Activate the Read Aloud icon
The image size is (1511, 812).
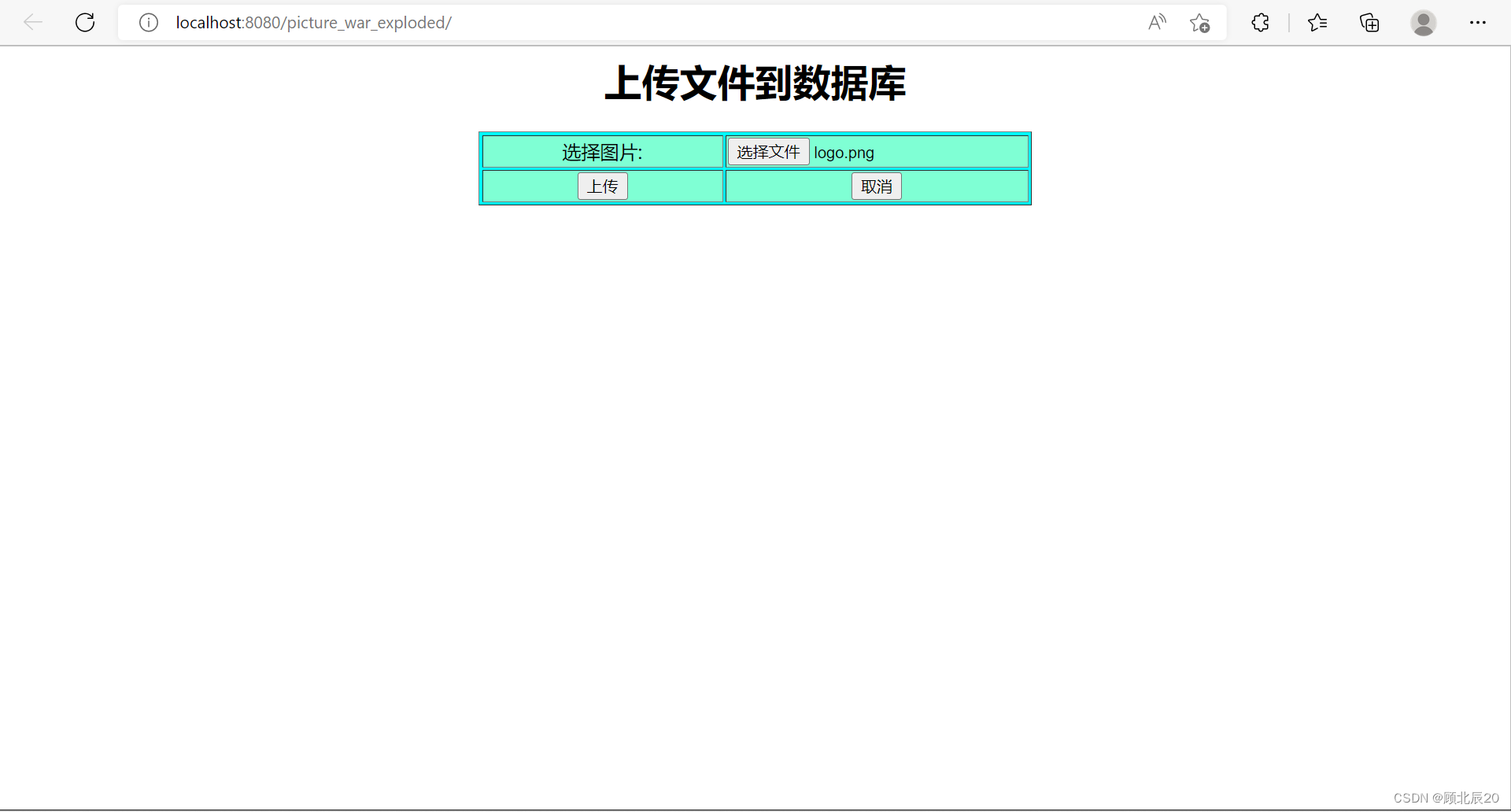coord(1157,22)
